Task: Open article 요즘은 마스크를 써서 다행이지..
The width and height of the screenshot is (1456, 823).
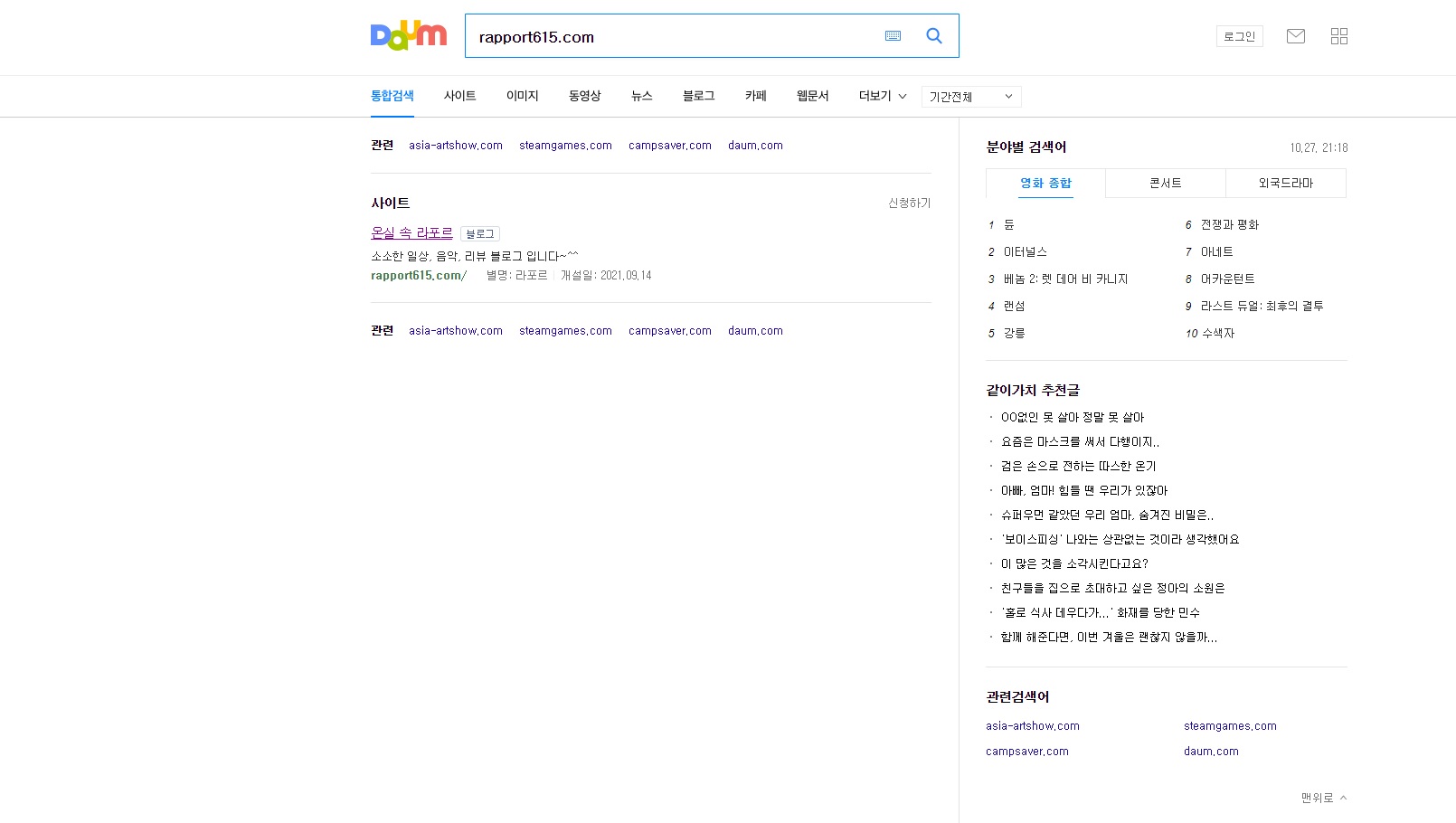Action: pyautogui.click(x=1080, y=442)
